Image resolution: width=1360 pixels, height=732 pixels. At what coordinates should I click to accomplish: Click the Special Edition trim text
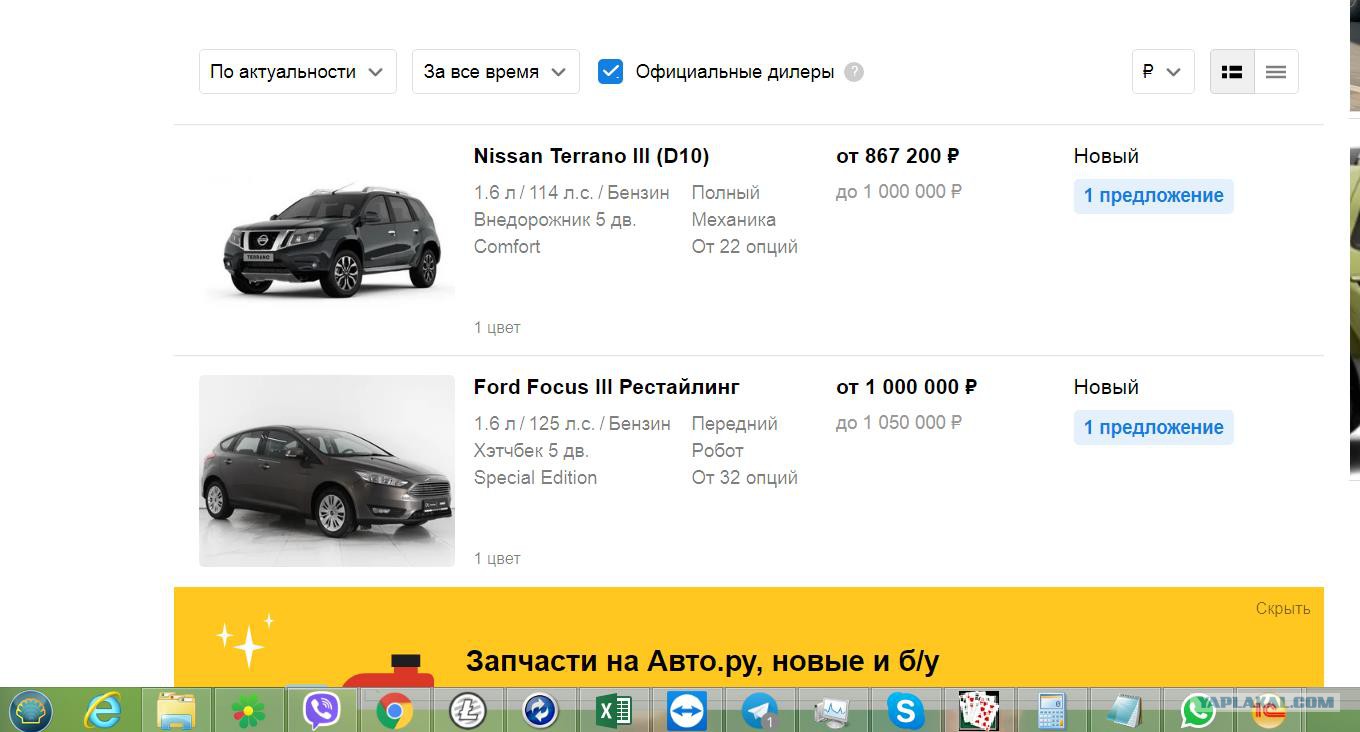[x=535, y=478]
